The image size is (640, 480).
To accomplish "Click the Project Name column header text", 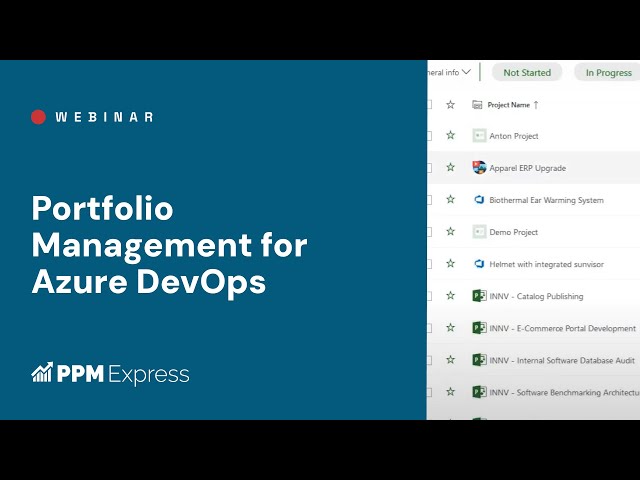I will [x=509, y=105].
